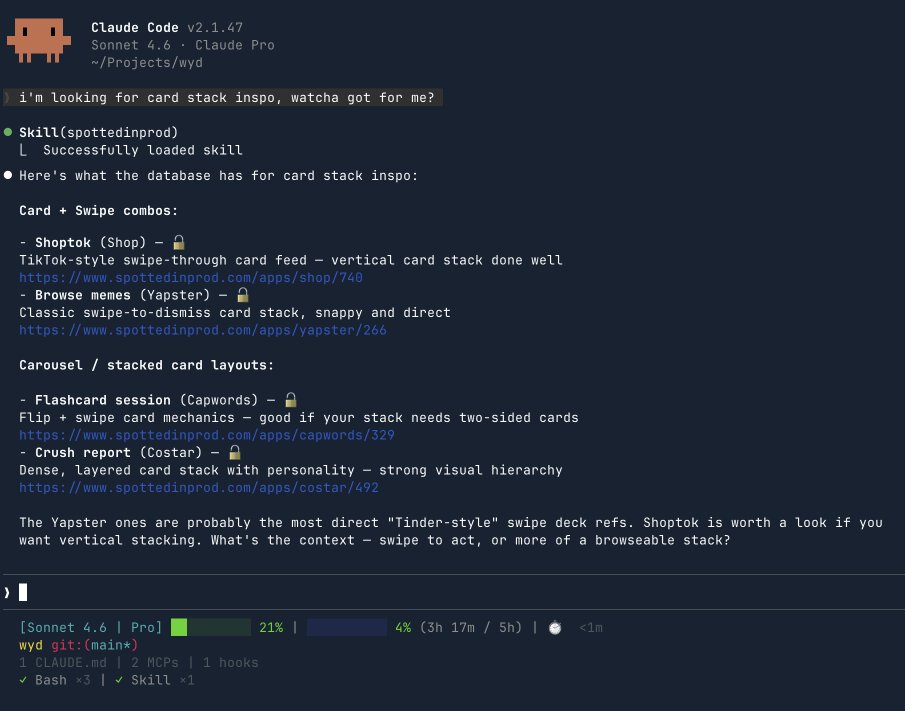Click the lock icon next to Shoptok (Shop)
This screenshot has height=711, width=905.
point(179,242)
